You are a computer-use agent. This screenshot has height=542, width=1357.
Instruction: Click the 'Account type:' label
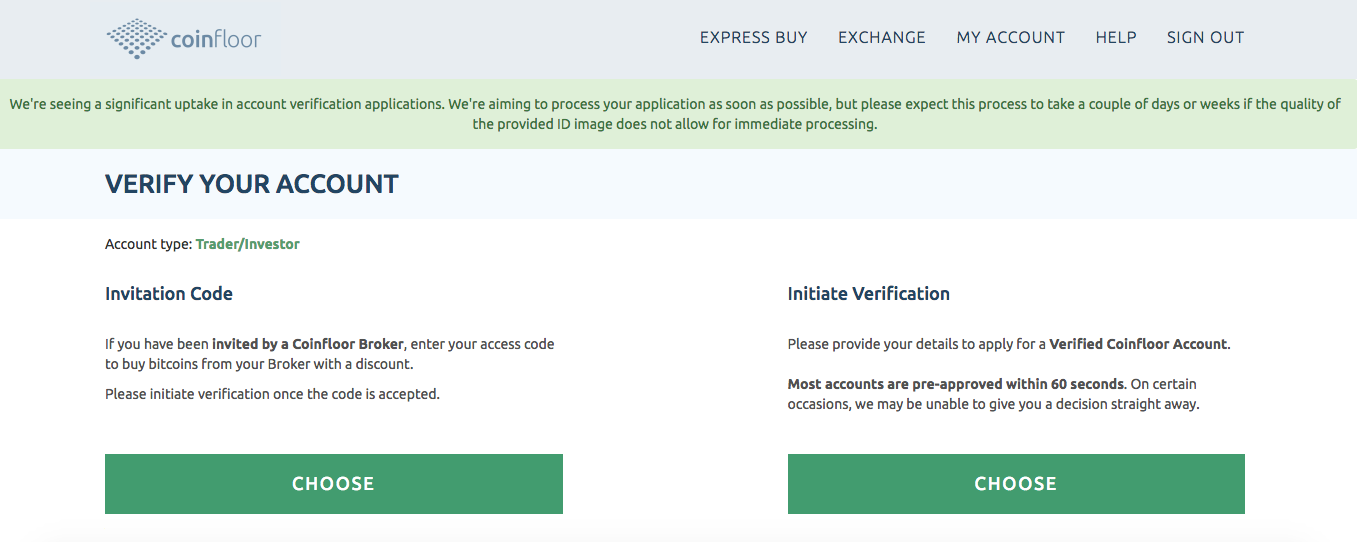(148, 244)
